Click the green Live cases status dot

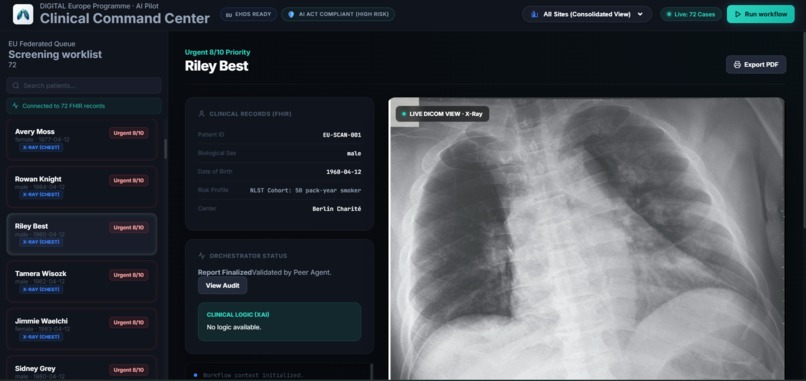(669, 14)
